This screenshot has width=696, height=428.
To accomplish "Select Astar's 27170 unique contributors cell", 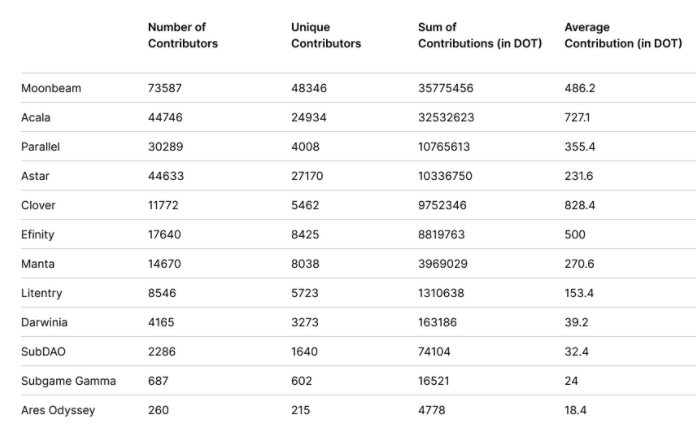I will pyautogui.click(x=307, y=176).
